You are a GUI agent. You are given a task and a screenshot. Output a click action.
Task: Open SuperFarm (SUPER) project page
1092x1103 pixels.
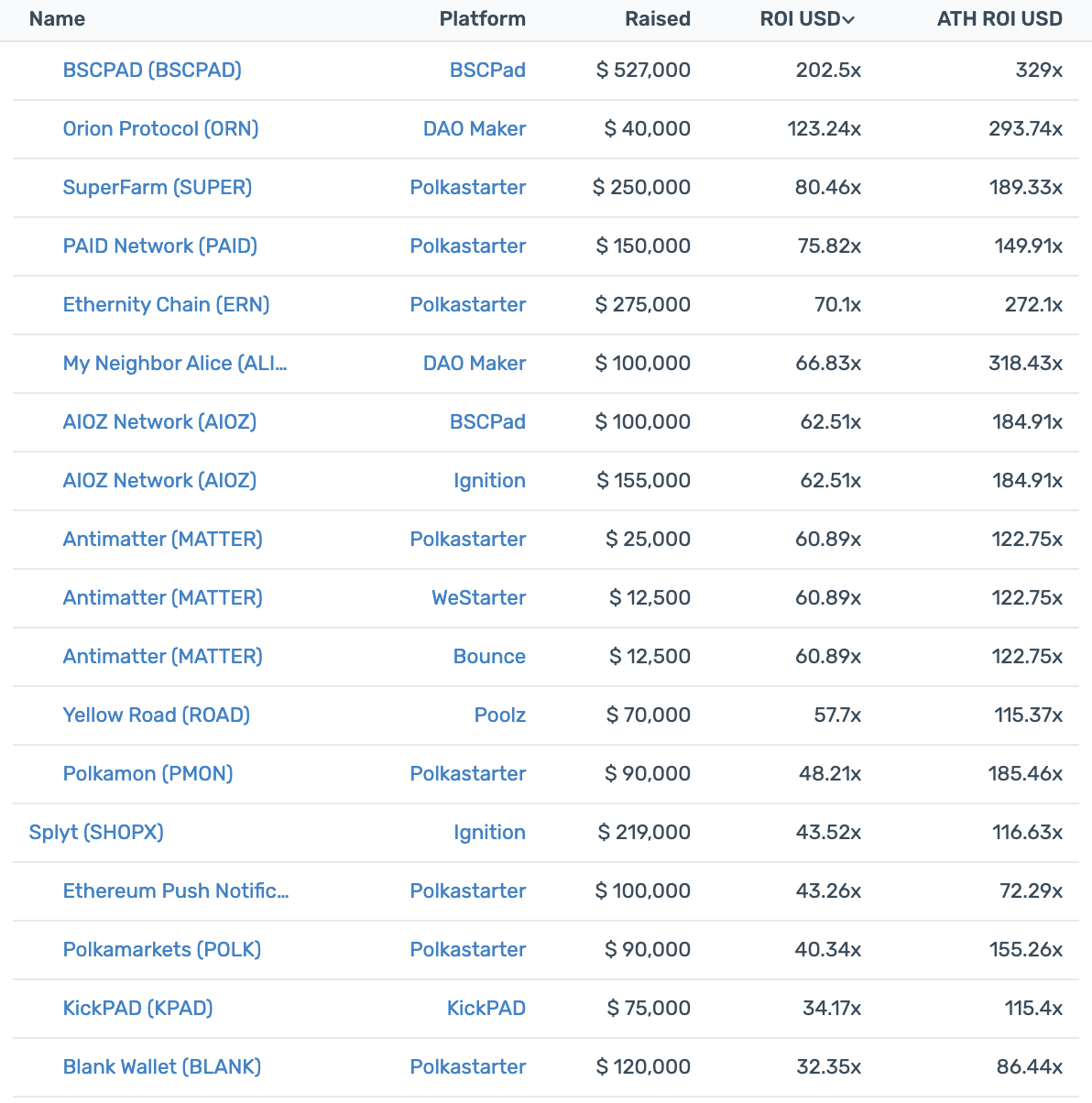pyautogui.click(x=158, y=187)
